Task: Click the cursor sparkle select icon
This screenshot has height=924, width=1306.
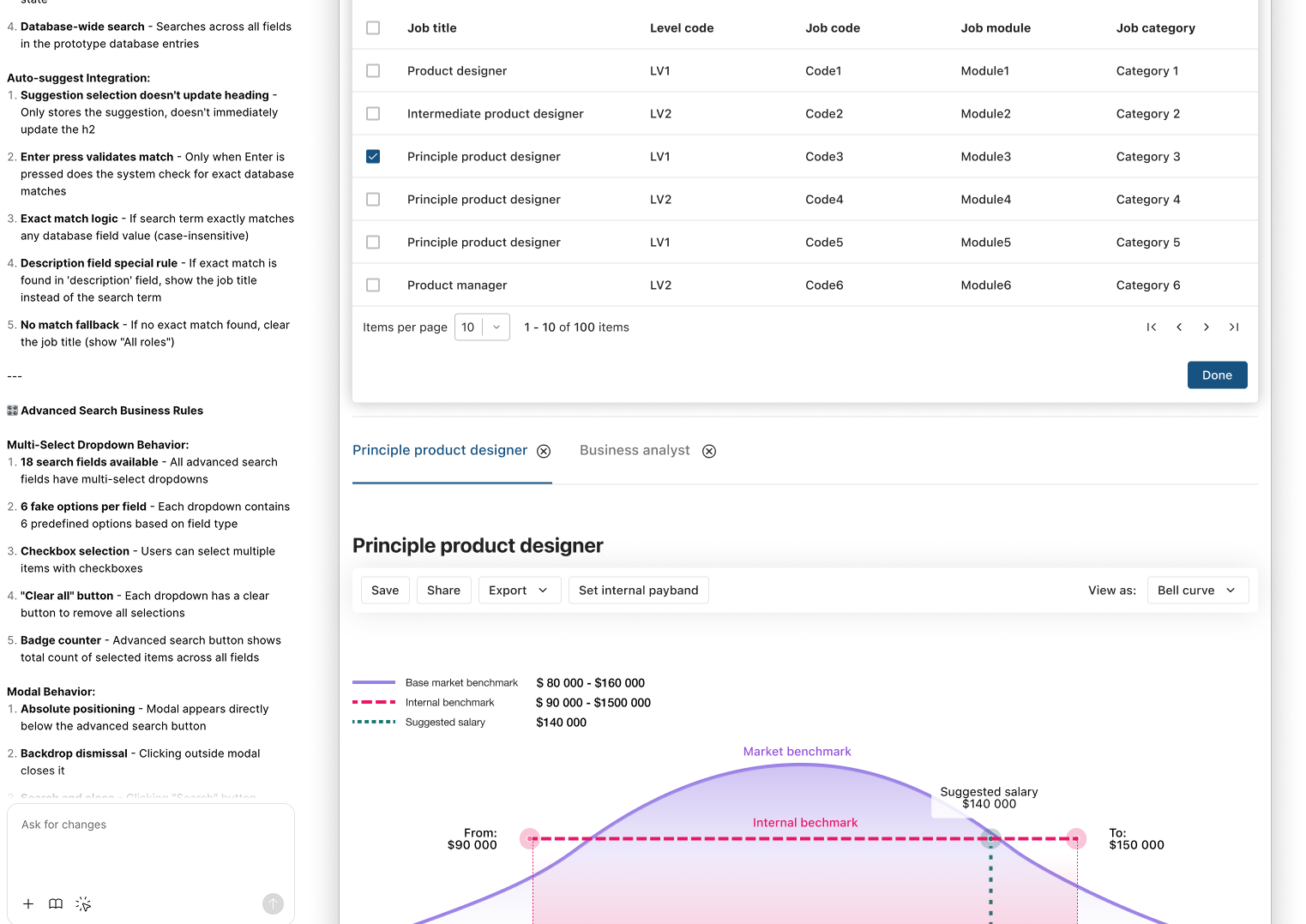Action: pyautogui.click(x=83, y=903)
